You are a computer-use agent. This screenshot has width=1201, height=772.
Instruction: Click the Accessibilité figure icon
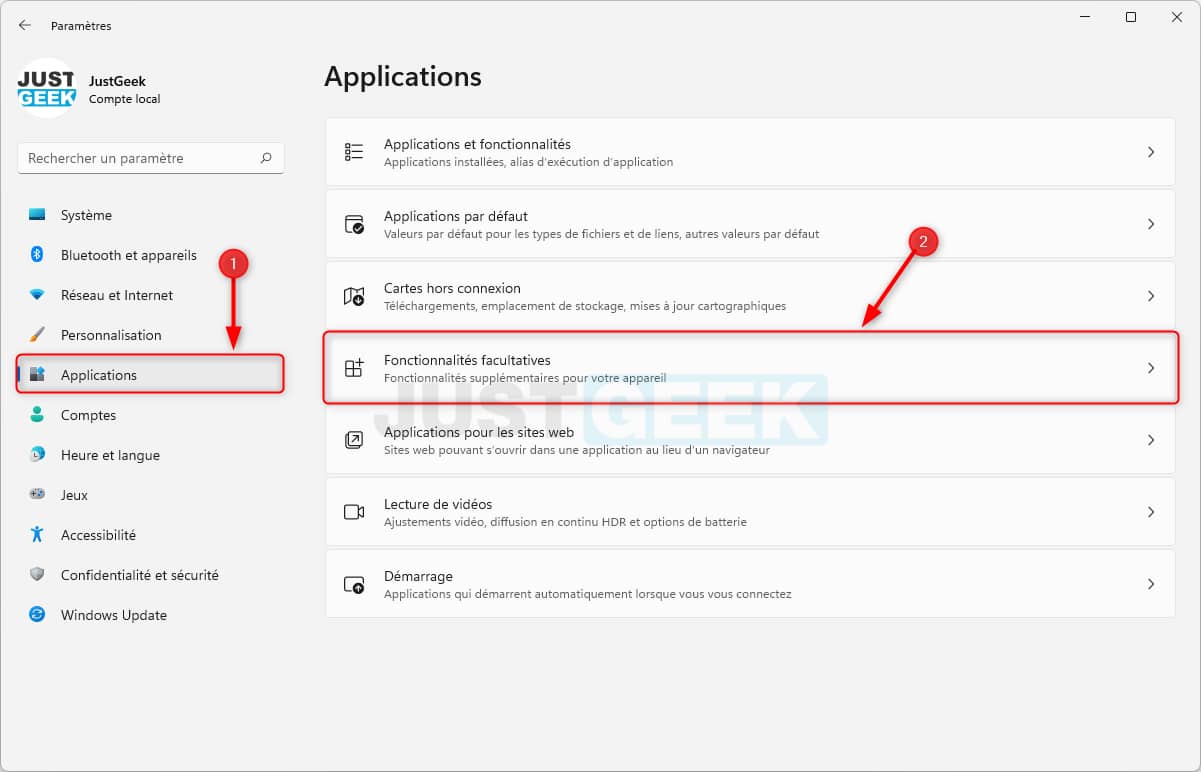pos(37,535)
